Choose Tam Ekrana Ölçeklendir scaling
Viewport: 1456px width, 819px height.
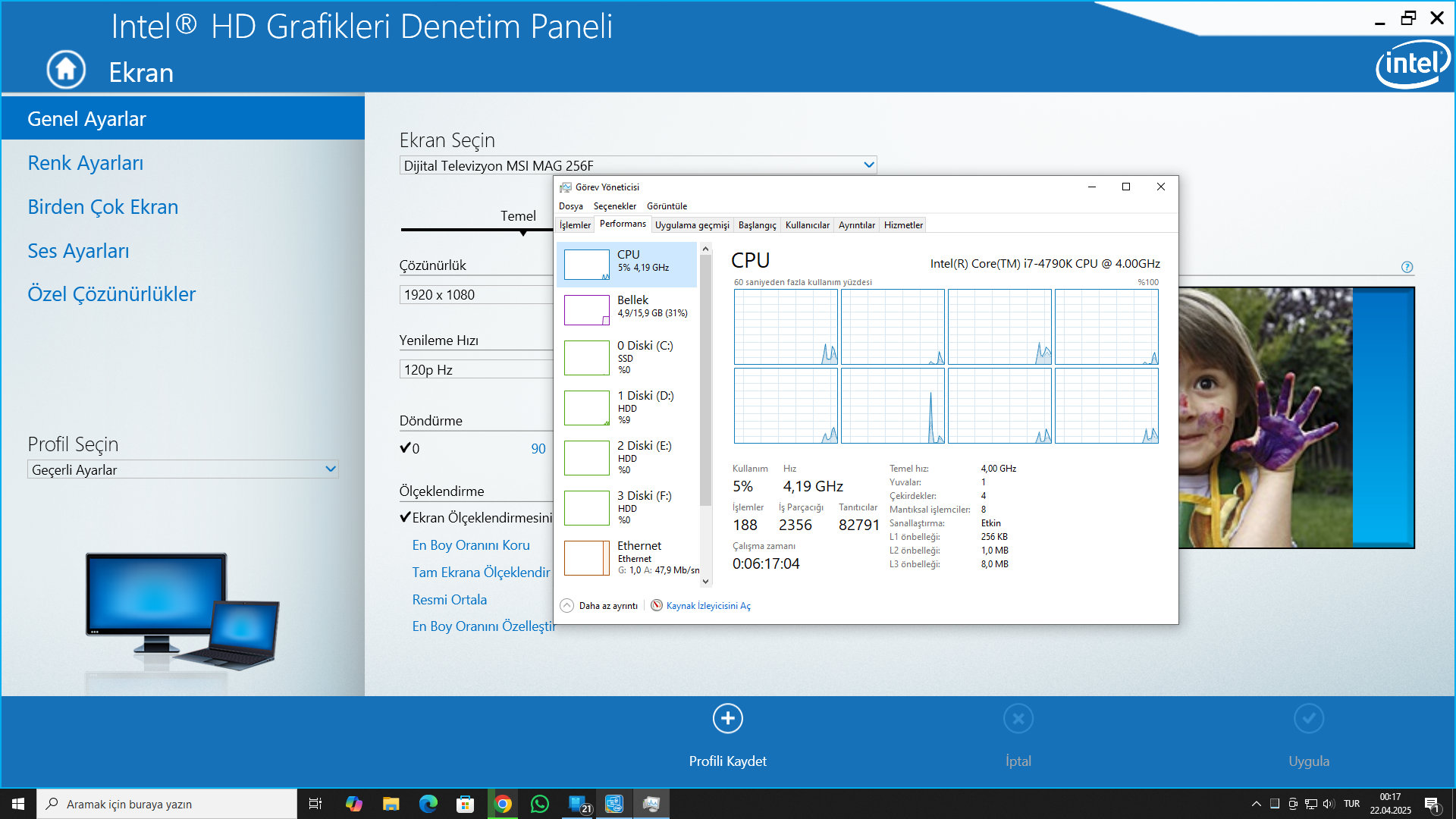(481, 573)
